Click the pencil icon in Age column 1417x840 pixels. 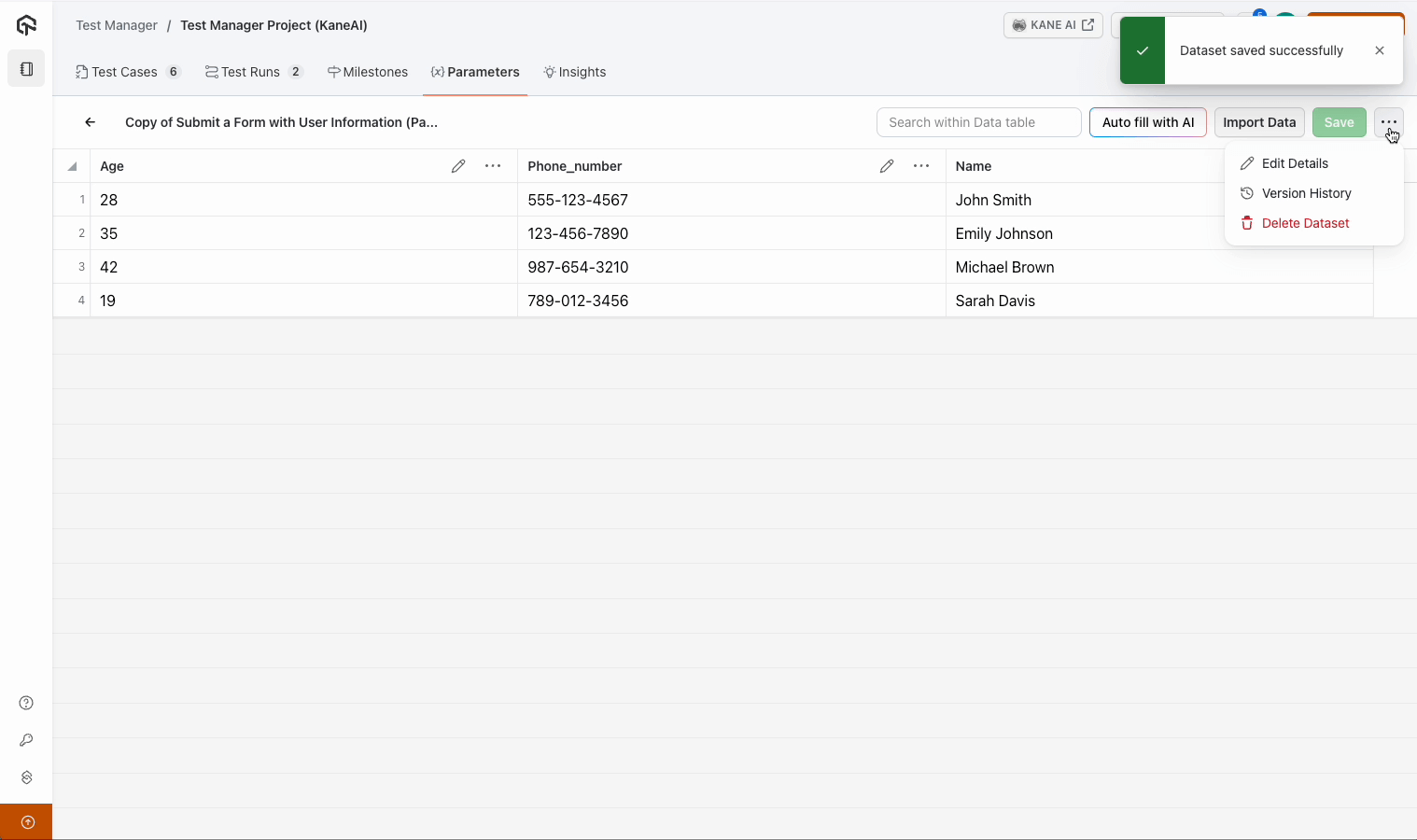(x=458, y=166)
